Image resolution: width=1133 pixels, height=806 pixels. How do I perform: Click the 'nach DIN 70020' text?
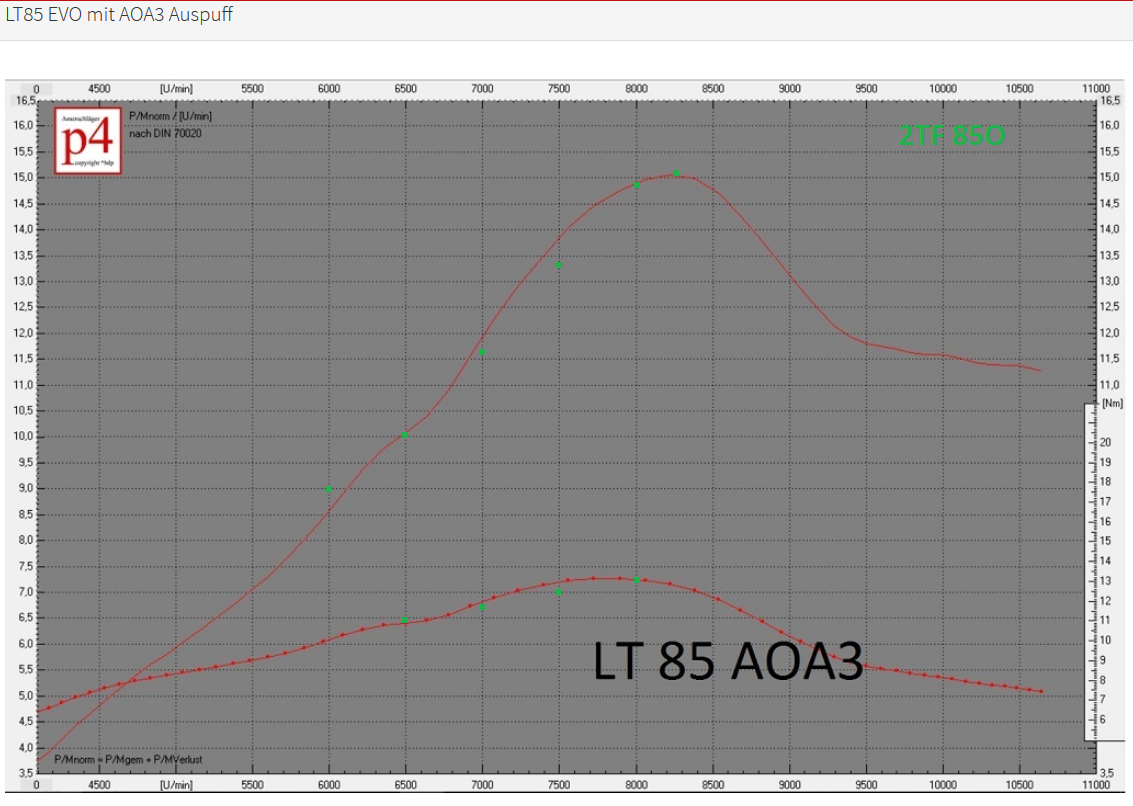[x=165, y=132]
